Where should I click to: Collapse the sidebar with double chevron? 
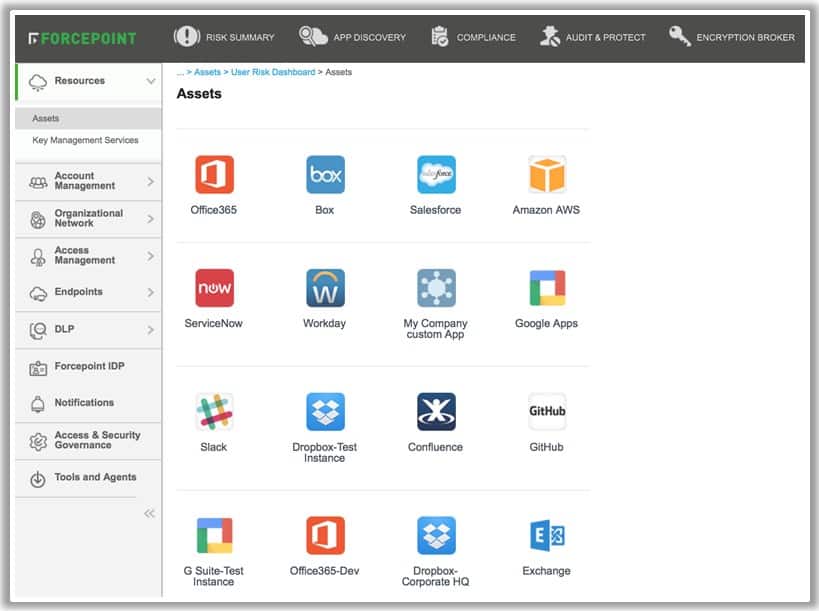tap(149, 513)
